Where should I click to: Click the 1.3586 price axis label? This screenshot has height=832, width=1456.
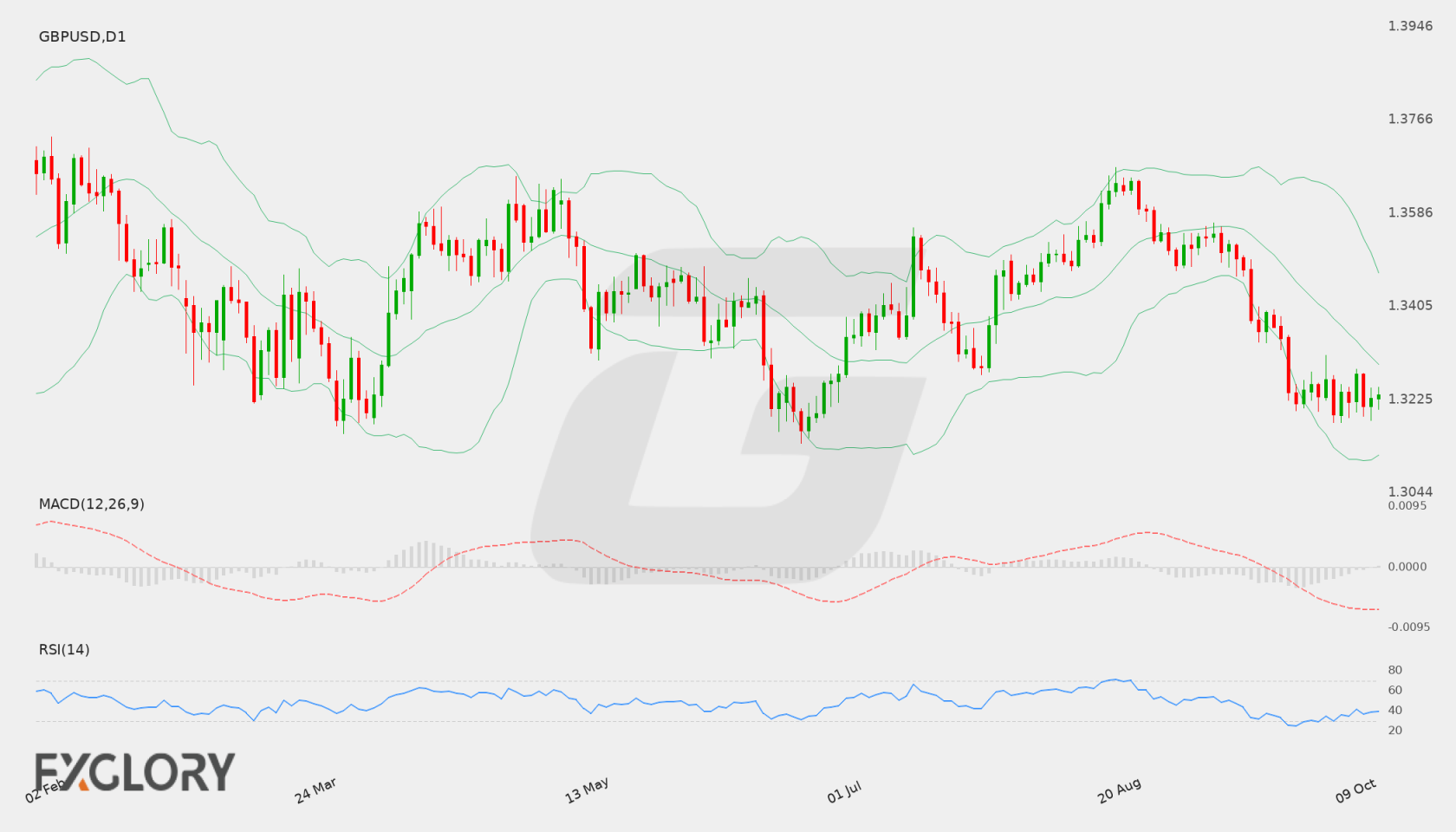coord(1410,212)
